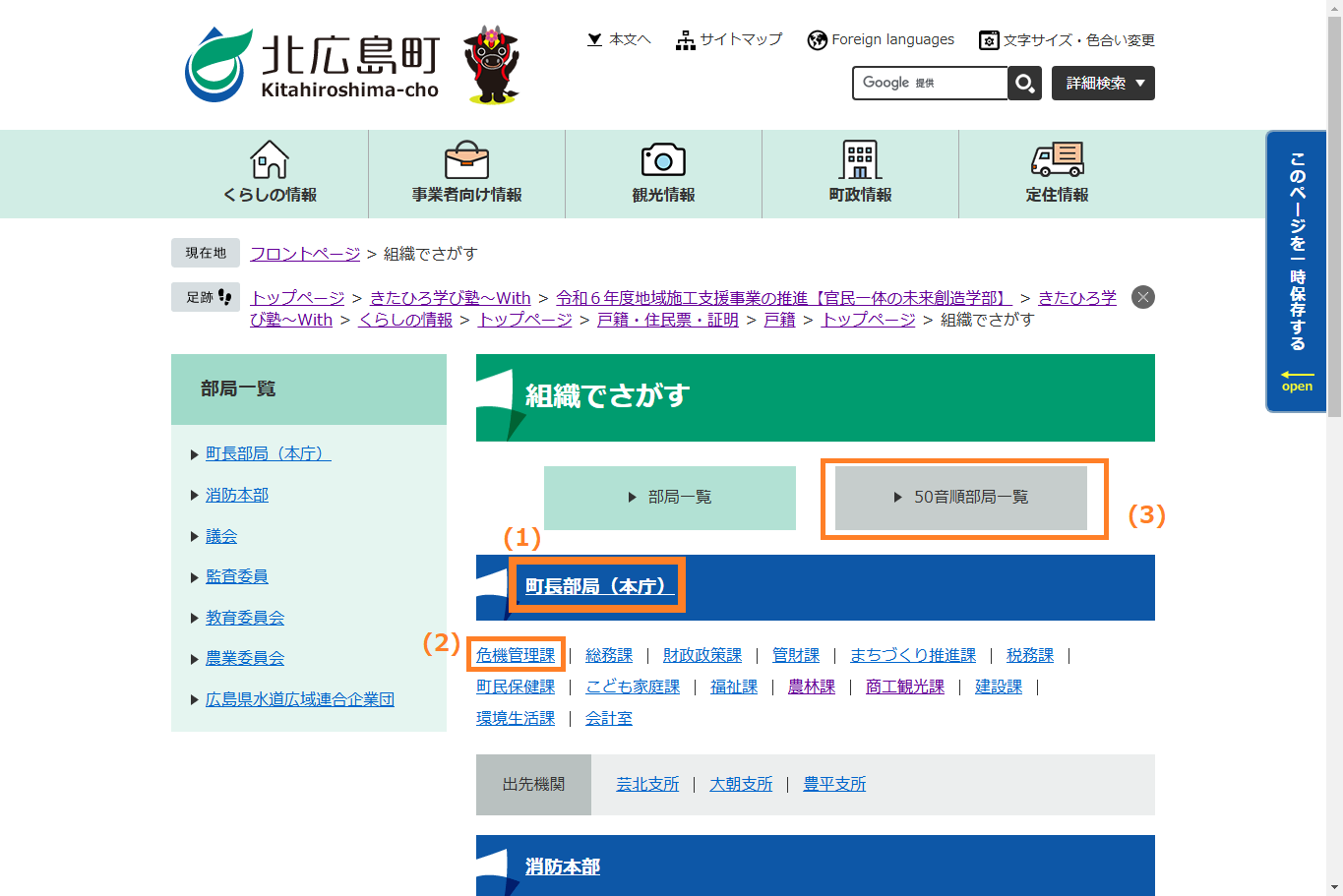Open くらしの情報 house menu

point(270,173)
